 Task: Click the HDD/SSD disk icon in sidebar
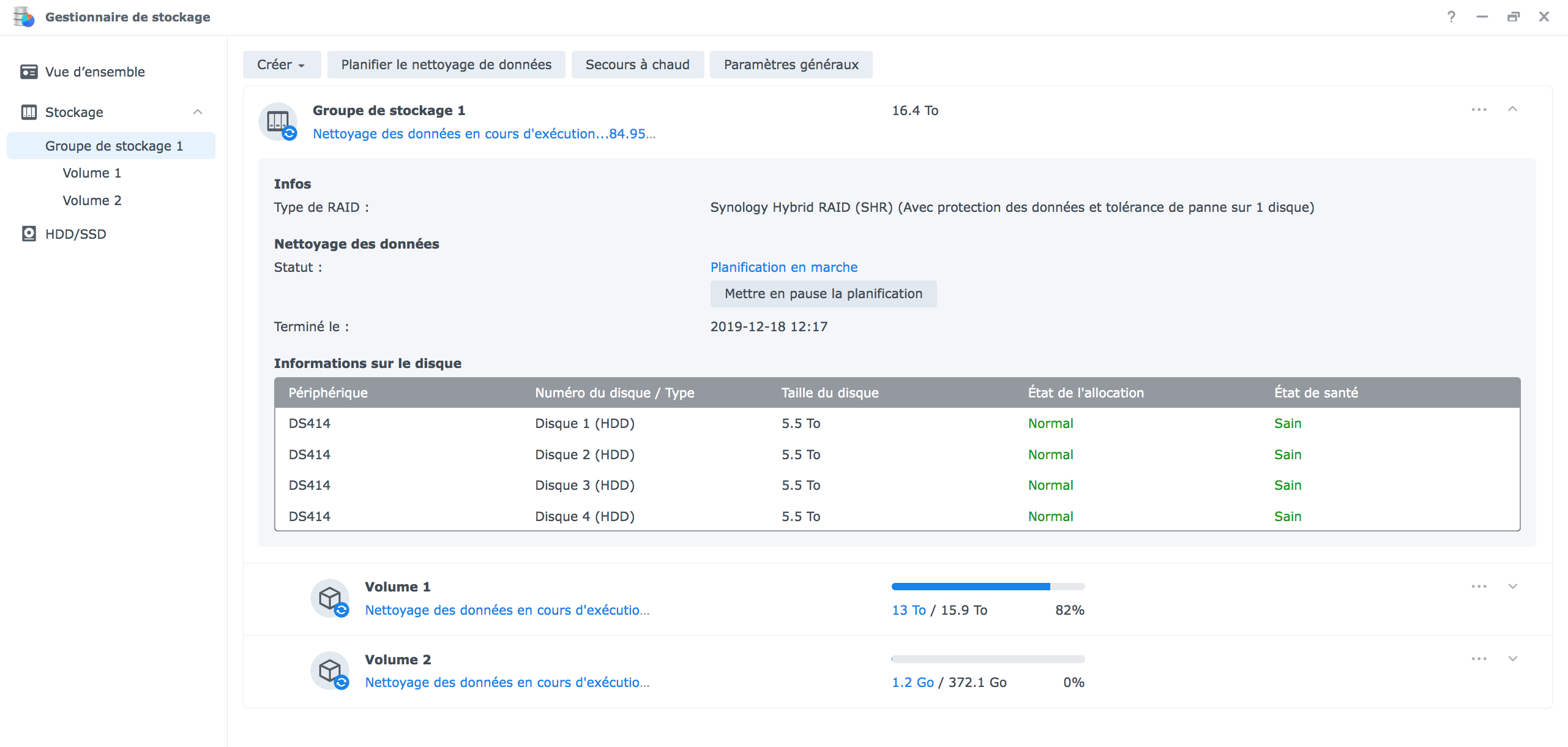(x=28, y=234)
